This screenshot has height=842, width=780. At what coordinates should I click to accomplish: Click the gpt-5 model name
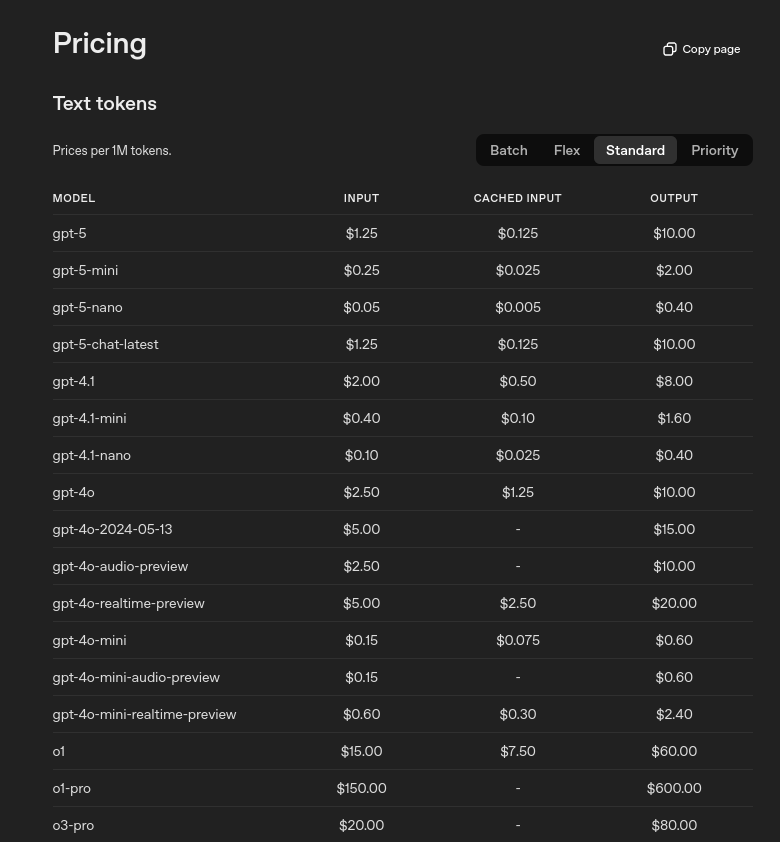[x=69, y=234]
